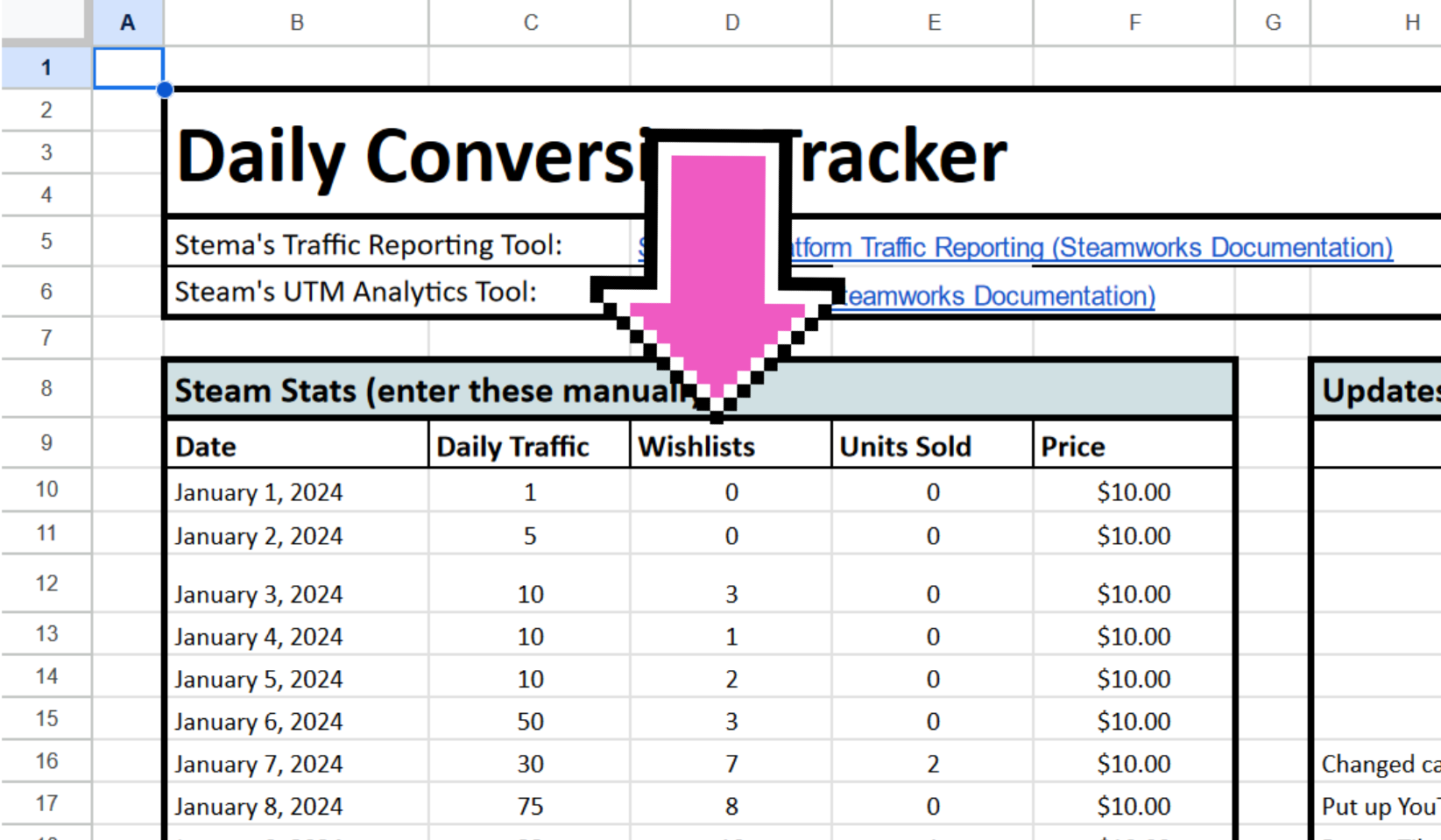
Task: Select the January 6, 2024 date cell
Action: pyautogui.click(x=297, y=720)
